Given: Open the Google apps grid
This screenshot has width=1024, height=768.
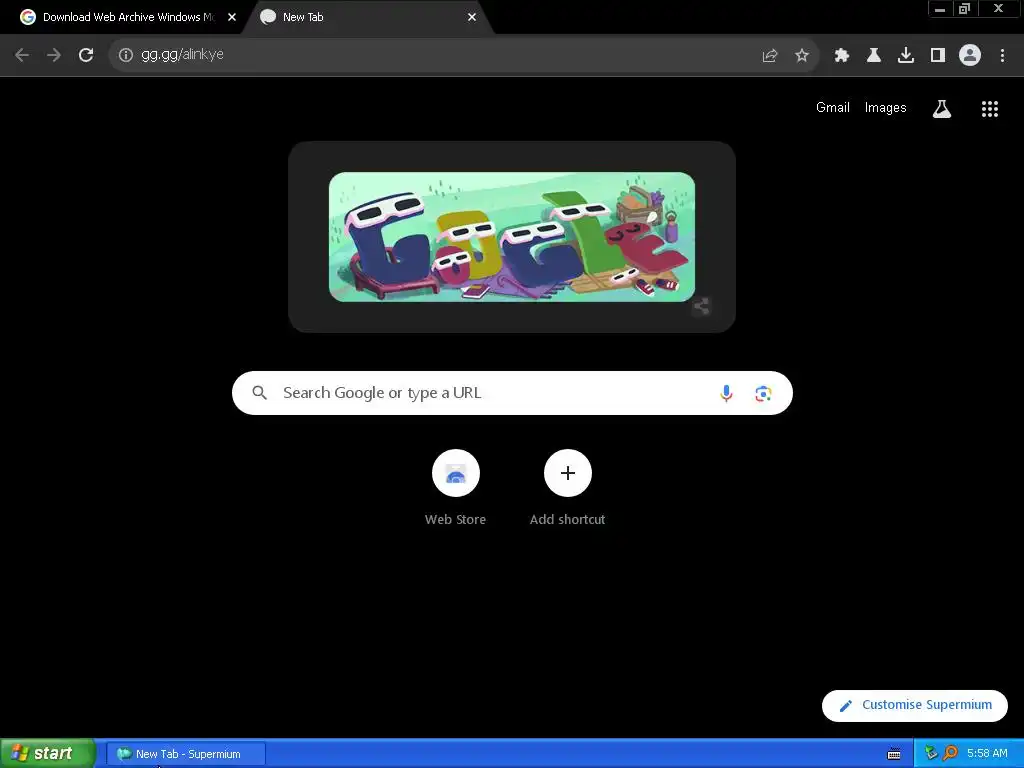Looking at the screenshot, I should (990, 108).
